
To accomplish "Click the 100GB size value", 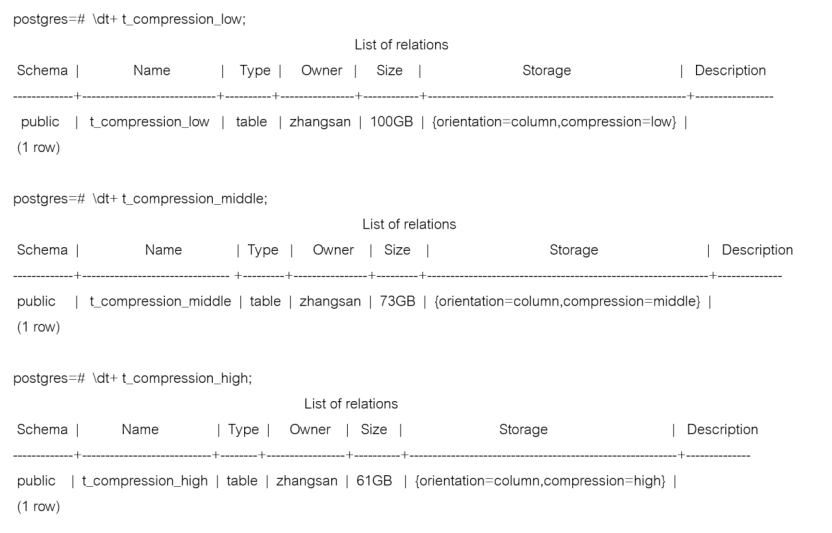I will [392, 122].
